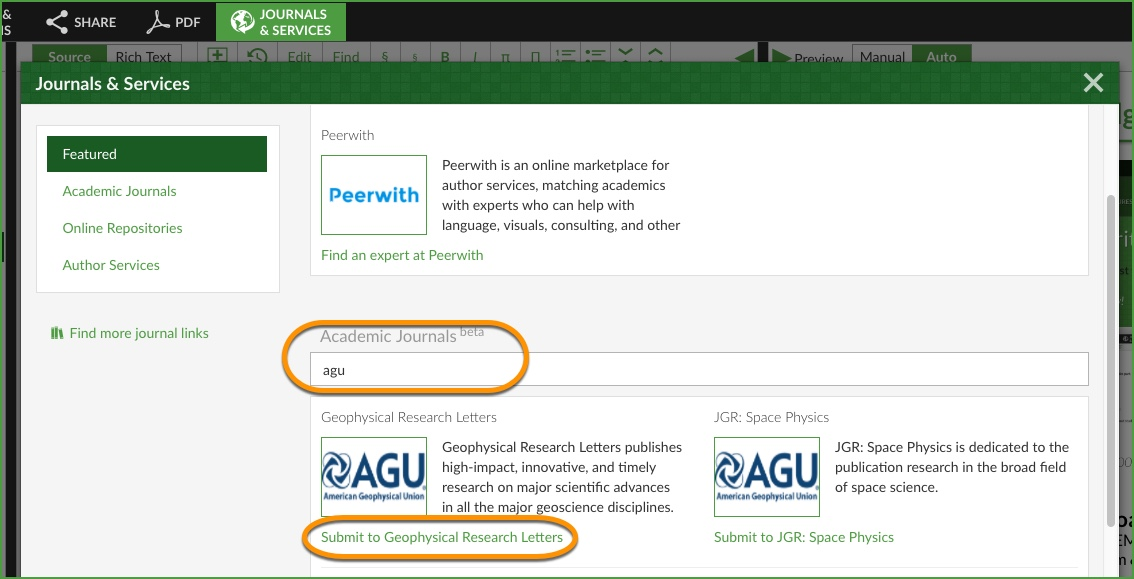Screen dimensions: 1134x579
Task: Click the dialog's vertical scrollbar
Action: pyautogui.click(x=1111, y=361)
